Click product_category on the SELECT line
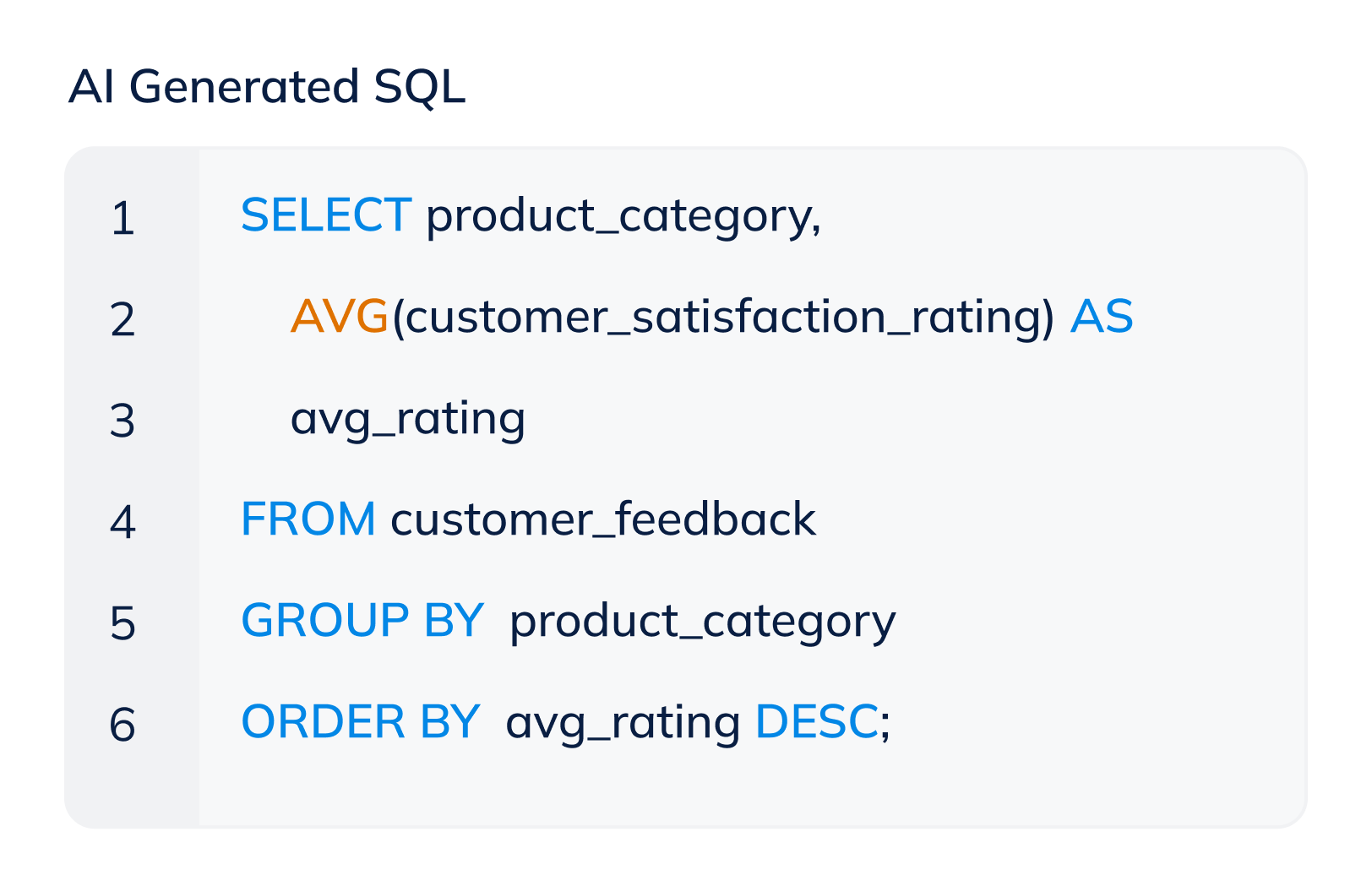 coord(622,217)
